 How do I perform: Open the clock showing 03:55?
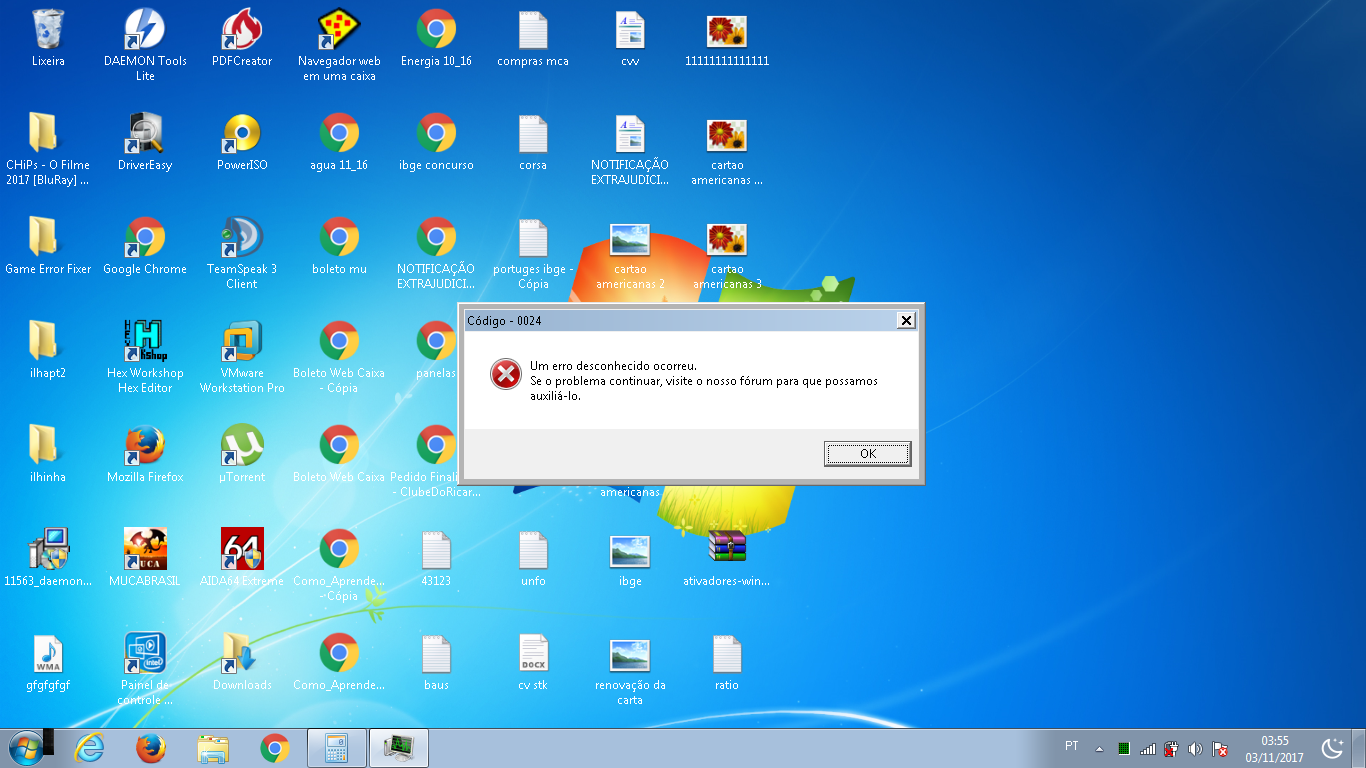(1274, 748)
